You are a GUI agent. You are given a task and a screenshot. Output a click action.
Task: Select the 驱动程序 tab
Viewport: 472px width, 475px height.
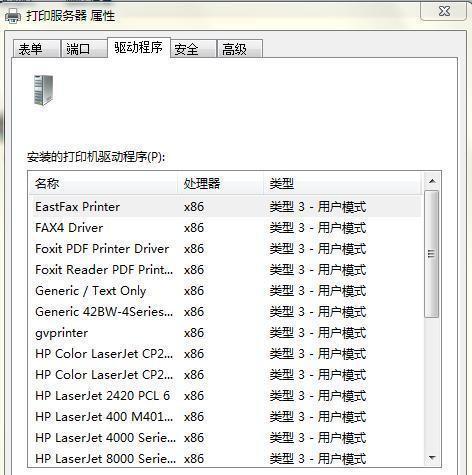coord(139,47)
